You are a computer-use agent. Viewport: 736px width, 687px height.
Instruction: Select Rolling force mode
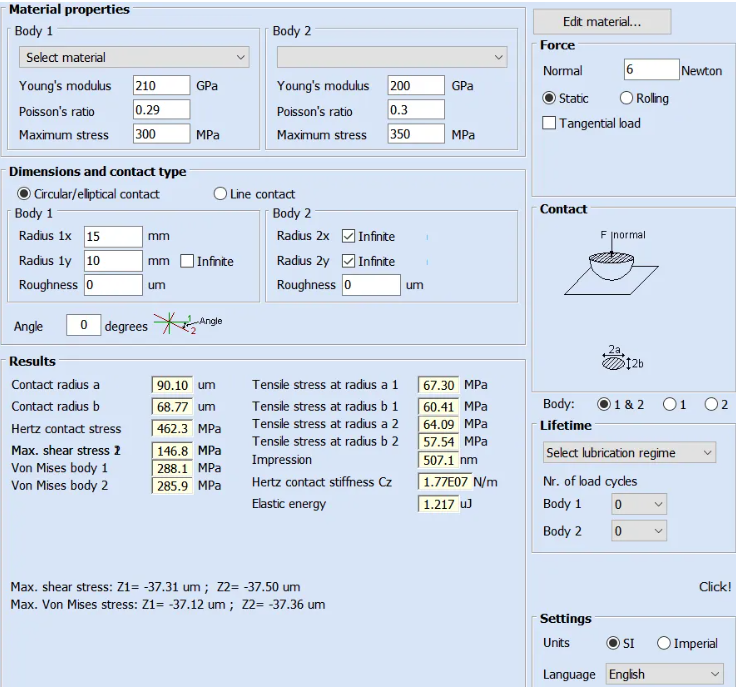tap(644, 98)
